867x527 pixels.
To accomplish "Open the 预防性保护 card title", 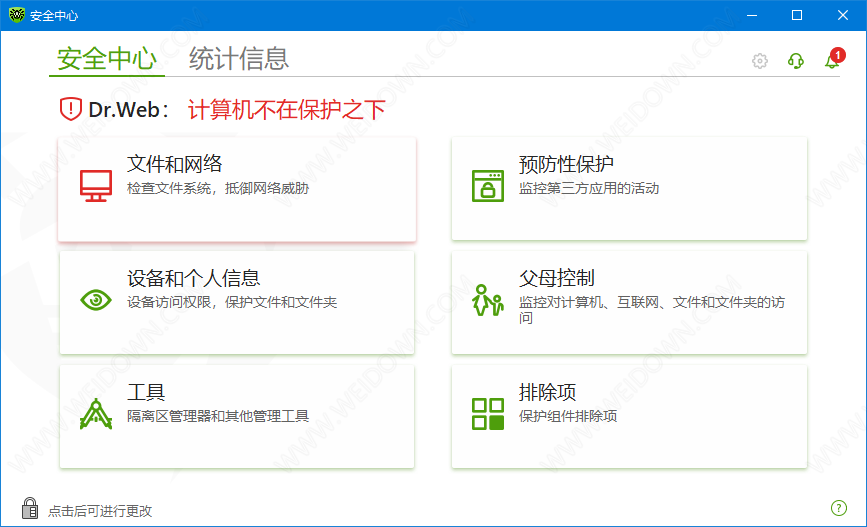I will click(566, 164).
